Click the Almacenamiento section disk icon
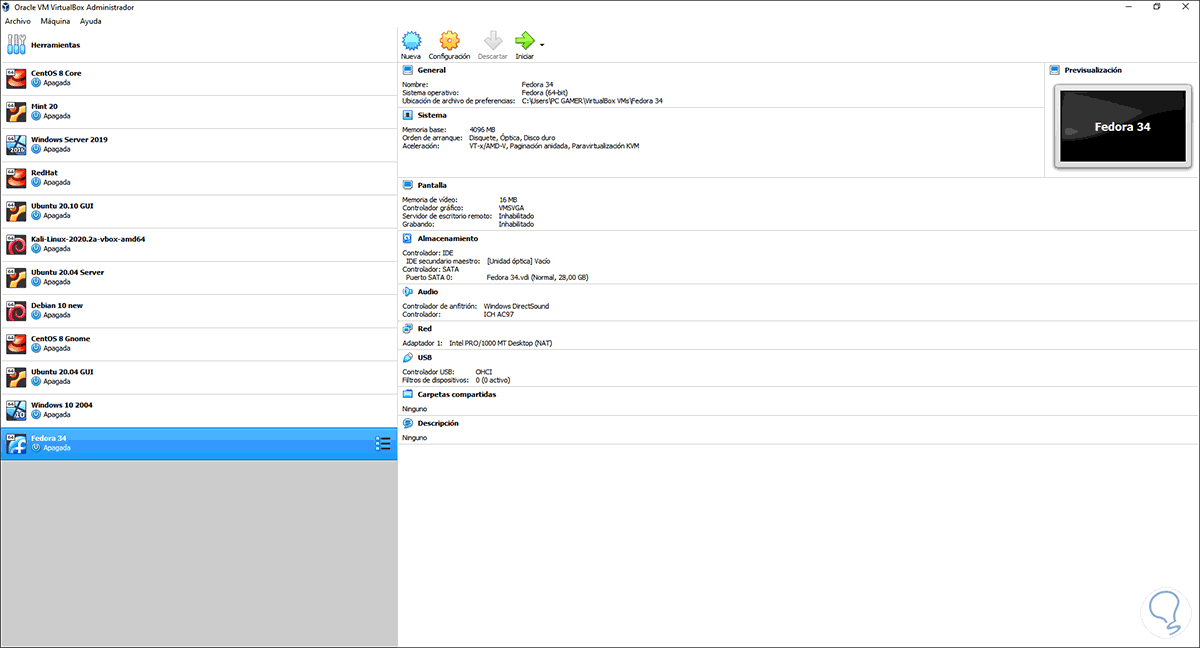The width and height of the screenshot is (1200, 648). tap(407, 239)
